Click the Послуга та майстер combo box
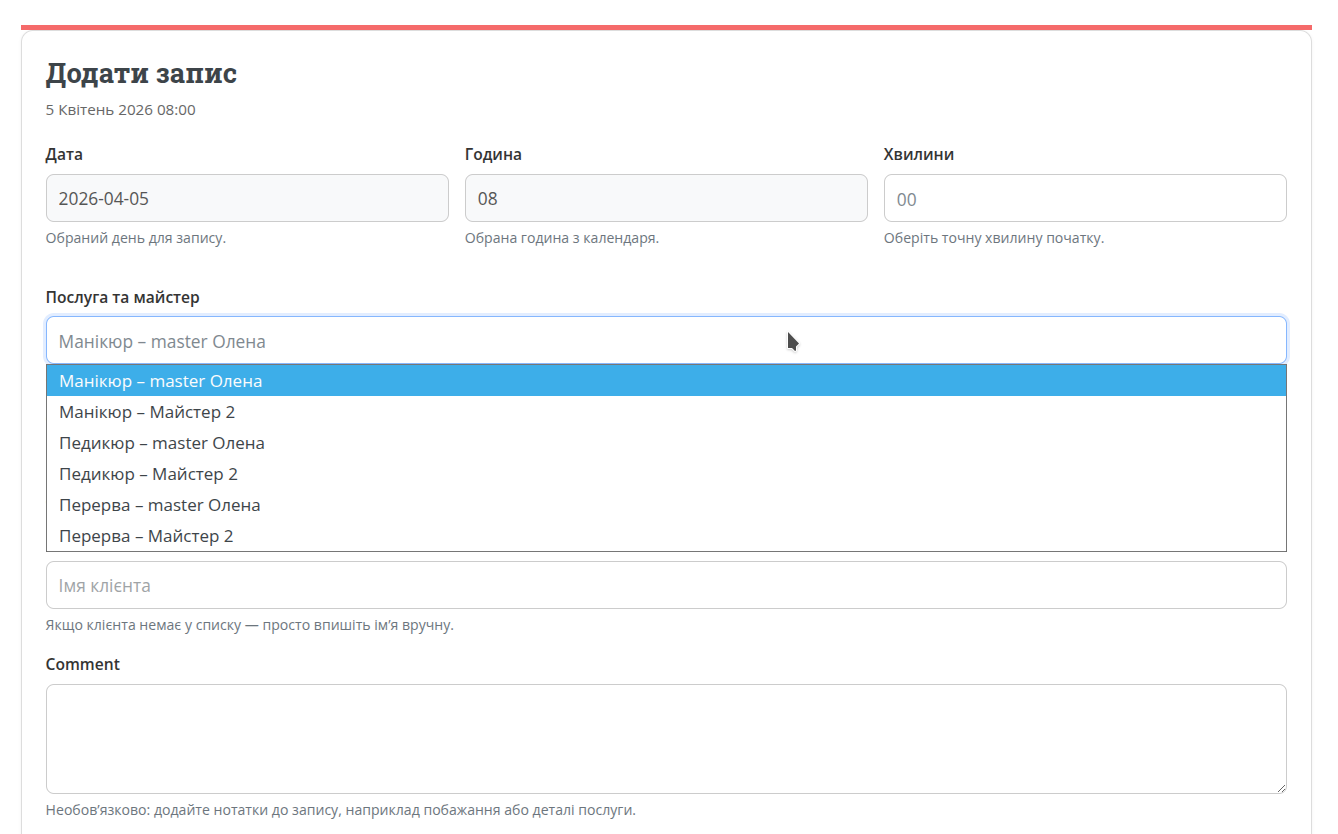 [666, 341]
